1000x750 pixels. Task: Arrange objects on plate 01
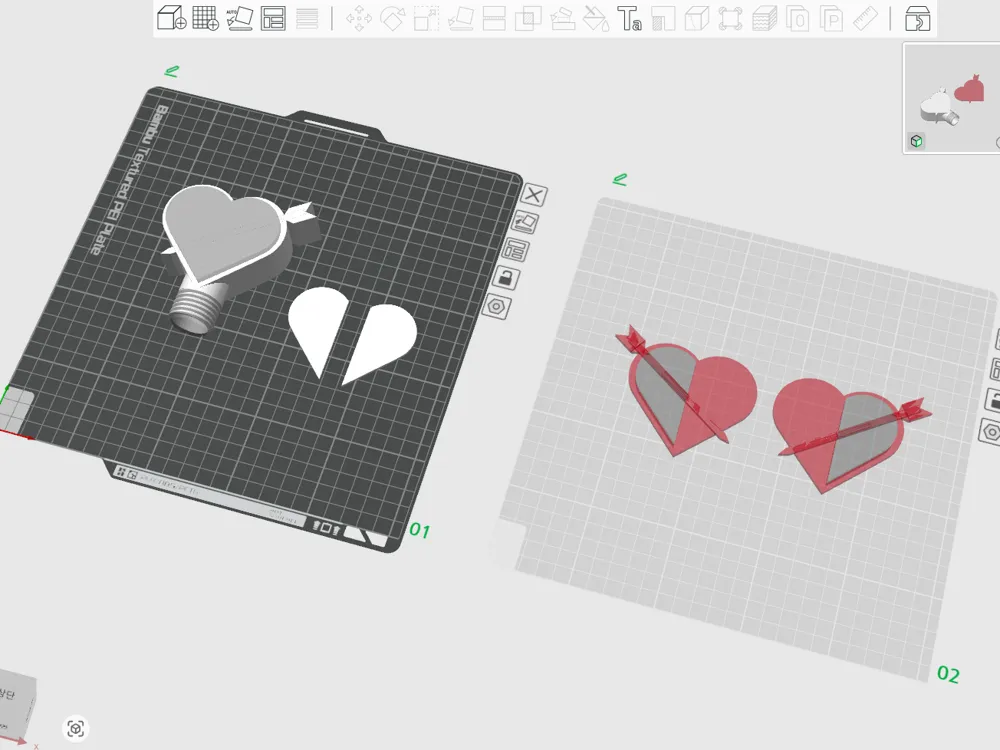[x=515, y=250]
